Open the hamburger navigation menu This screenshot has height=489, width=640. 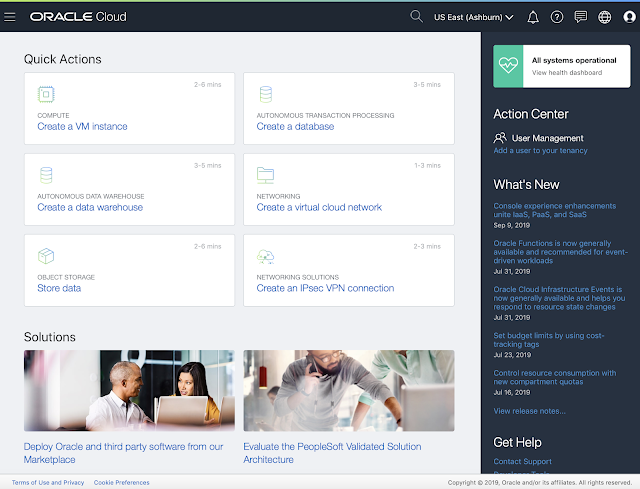[11, 17]
